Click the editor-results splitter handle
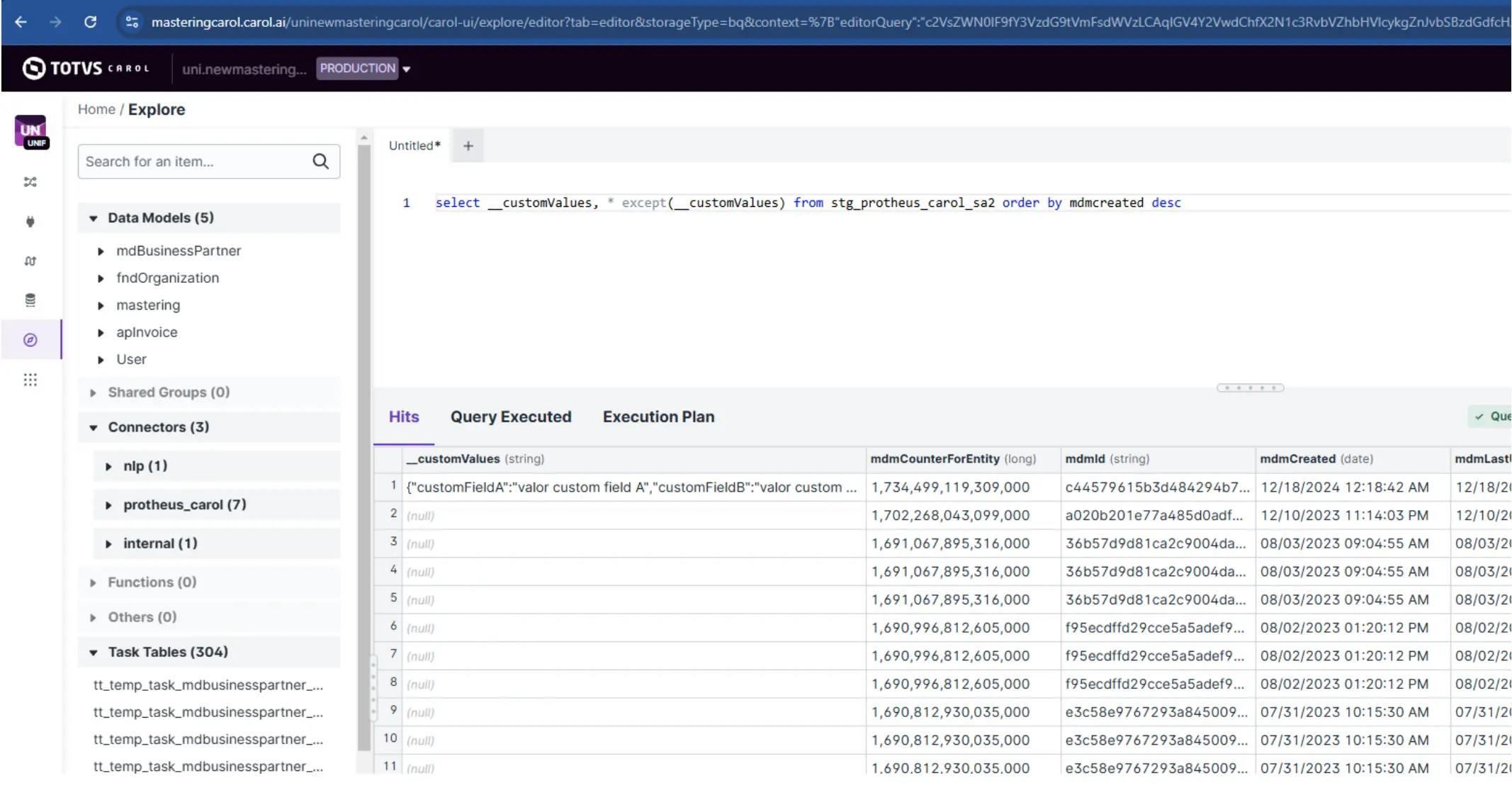The height and width of the screenshot is (795, 1512). click(x=1250, y=388)
